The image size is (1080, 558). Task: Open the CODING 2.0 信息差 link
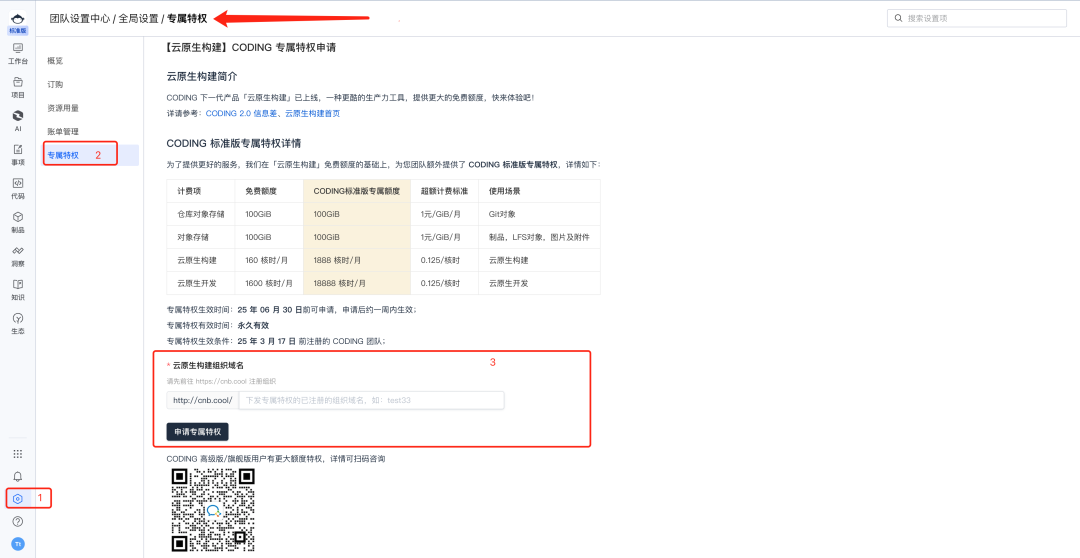tap(242, 114)
